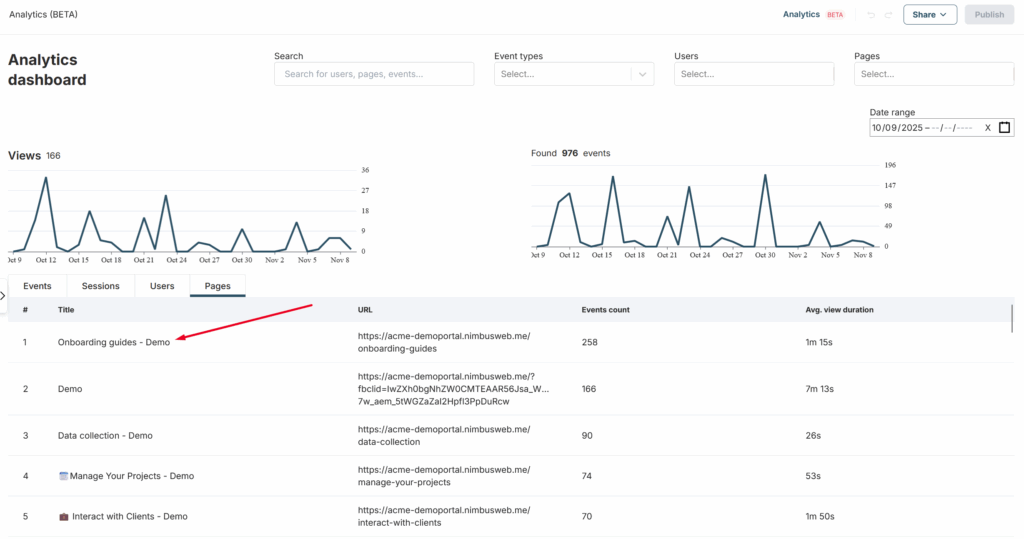The image size is (1024, 539).
Task: Open the Users filter select box
Action: pos(753,74)
